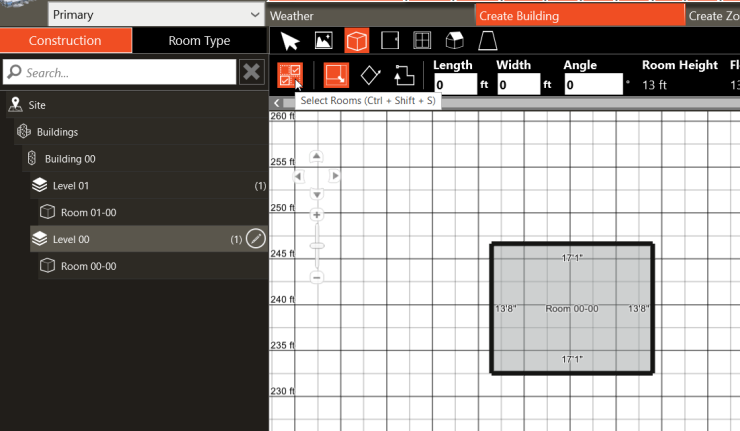This screenshot has width=740, height=431.
Task: Activate the Select Rooms tool
Action: tap(290, 76)
